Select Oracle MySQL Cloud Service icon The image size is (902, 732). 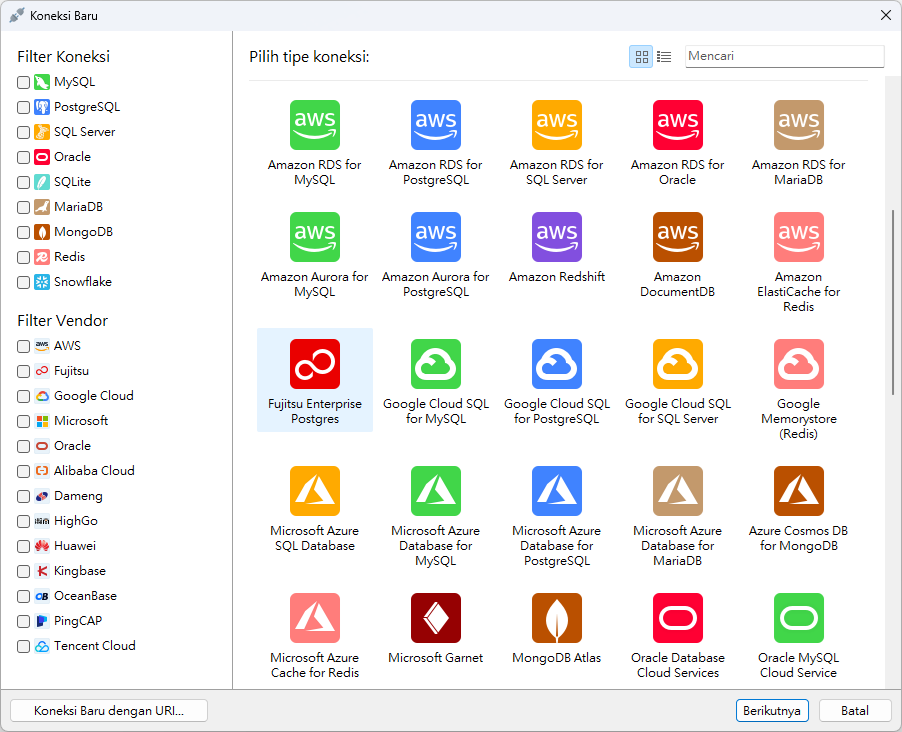(798, 618)
